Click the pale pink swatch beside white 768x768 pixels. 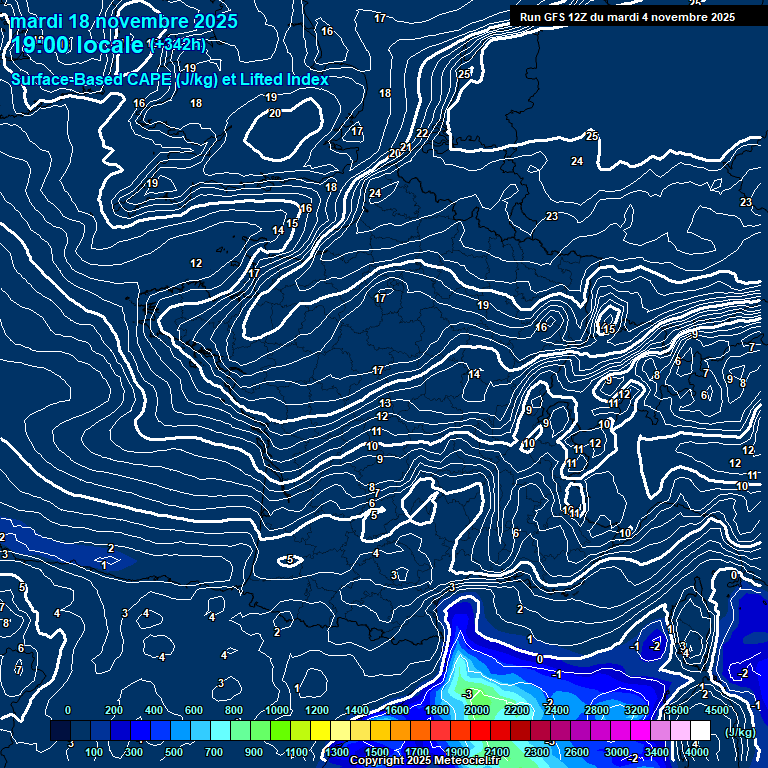tap(680, 730)
